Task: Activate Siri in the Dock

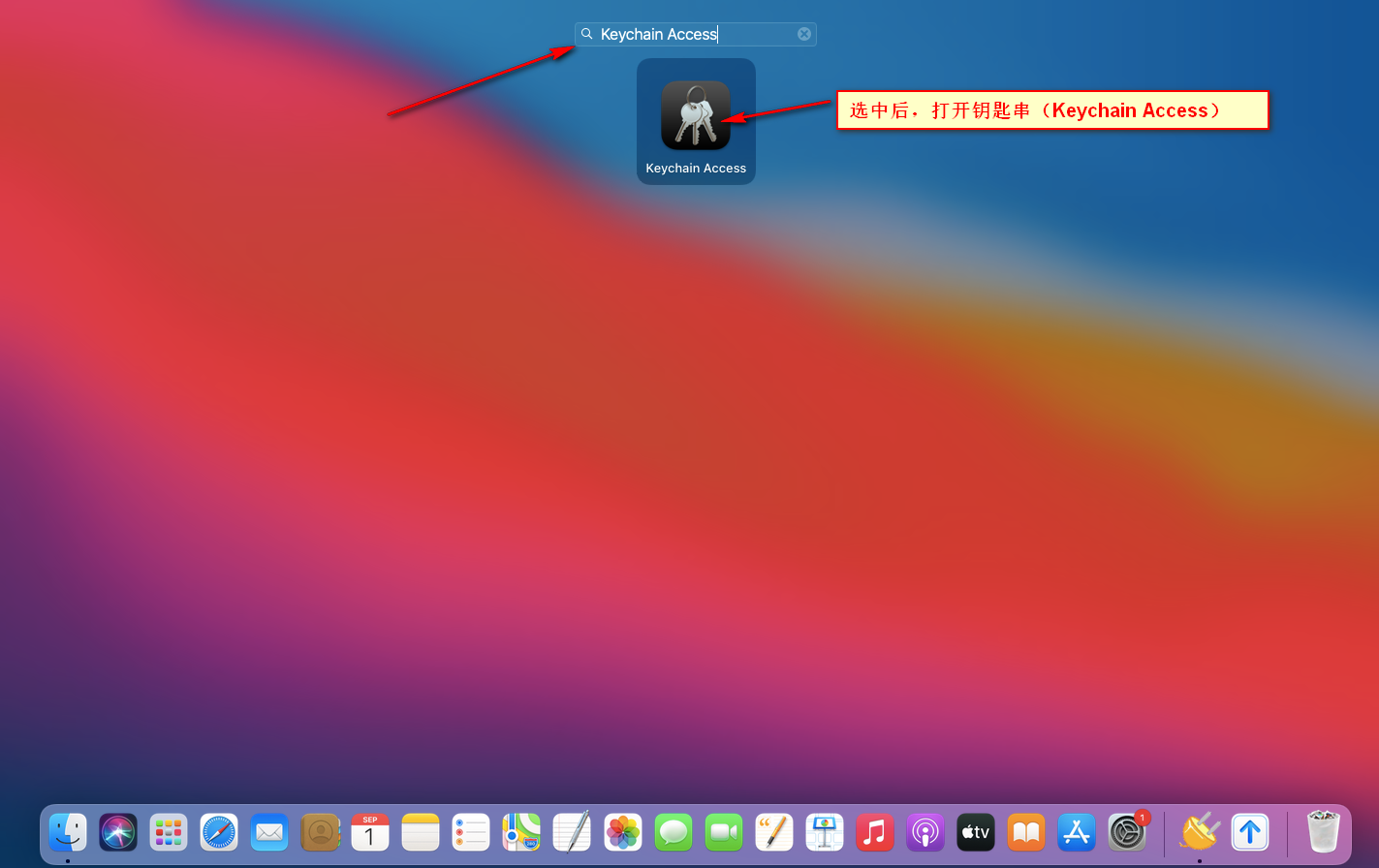Action: coord(118,832)
